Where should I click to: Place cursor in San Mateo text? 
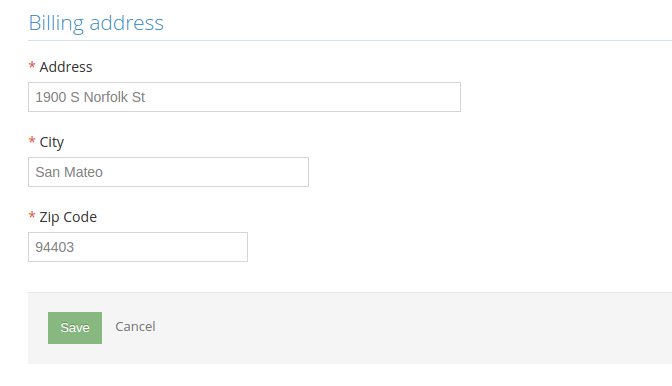(x=69, y=172)
